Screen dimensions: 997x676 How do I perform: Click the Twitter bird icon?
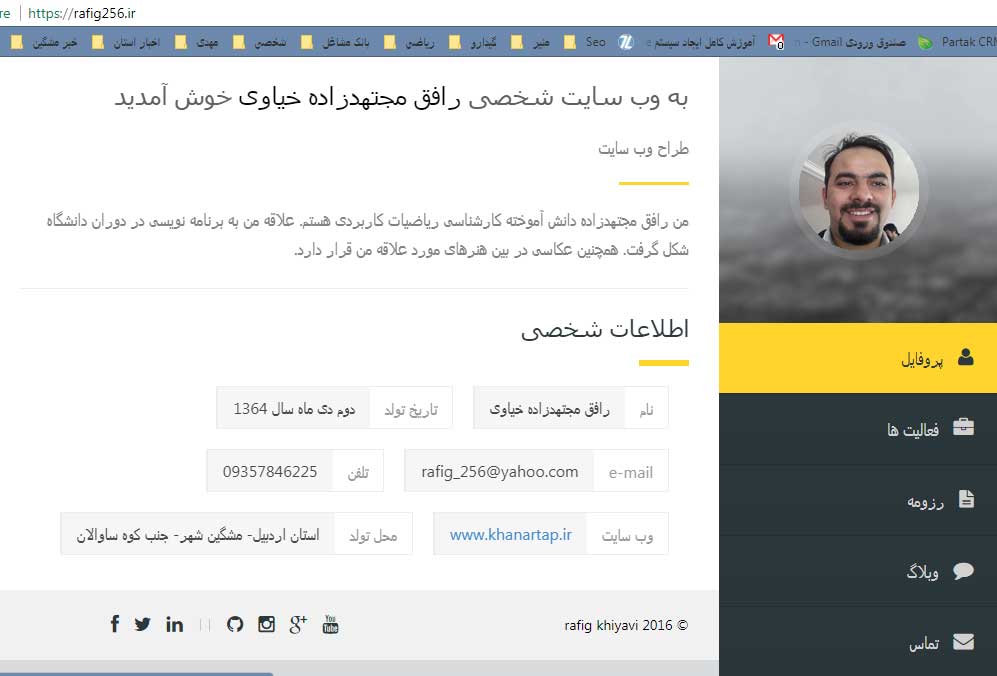[143, 624]
